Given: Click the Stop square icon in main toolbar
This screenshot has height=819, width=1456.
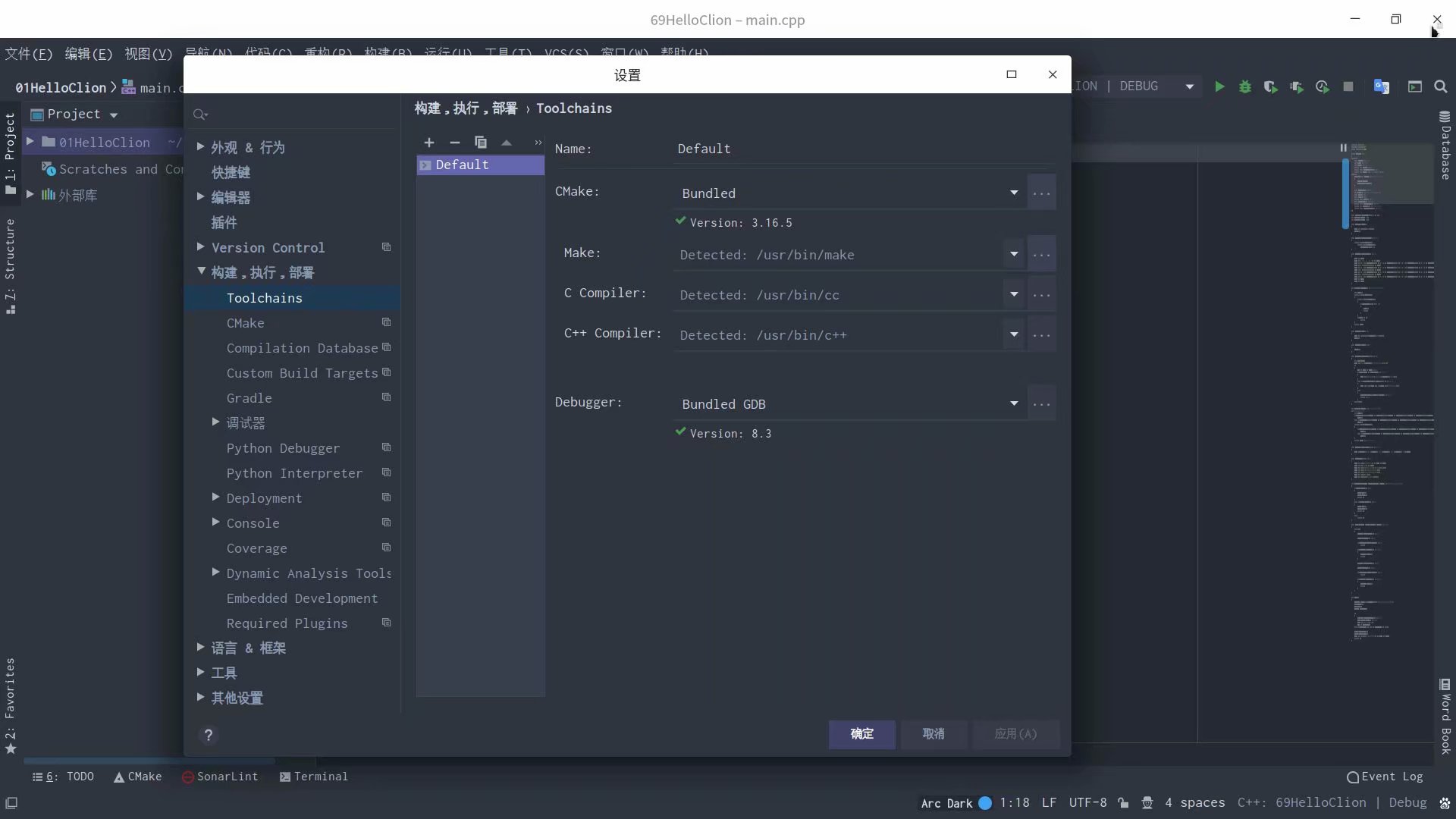Looking at the screenshot, I should [x=1348, y=87].
